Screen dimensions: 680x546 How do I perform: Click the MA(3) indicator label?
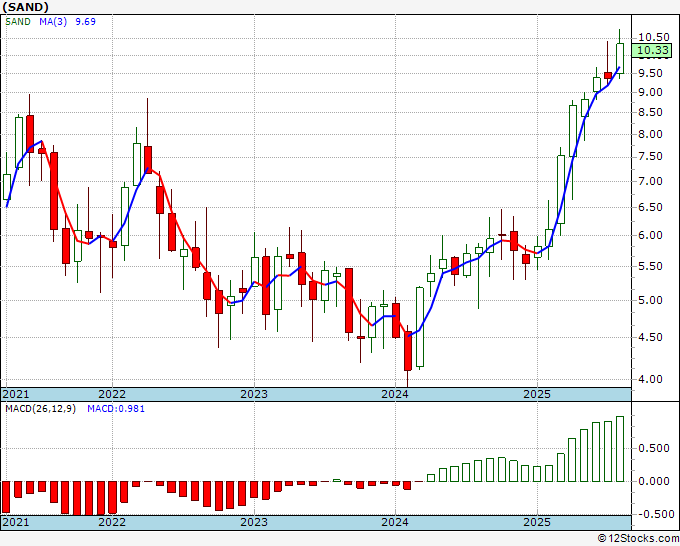click(x=53, y=22)
